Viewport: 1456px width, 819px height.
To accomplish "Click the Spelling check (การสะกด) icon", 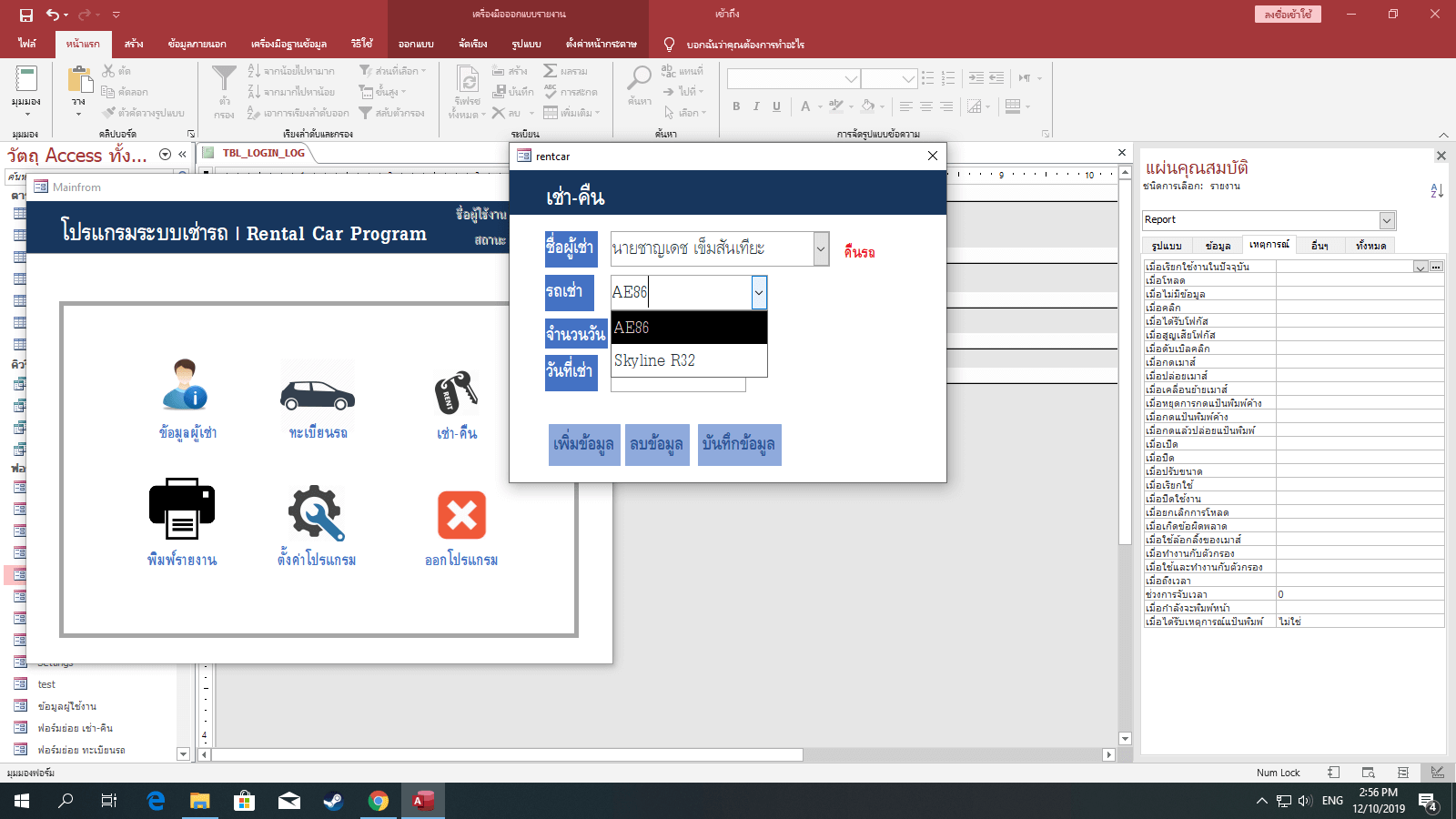I will pos(551,92).
